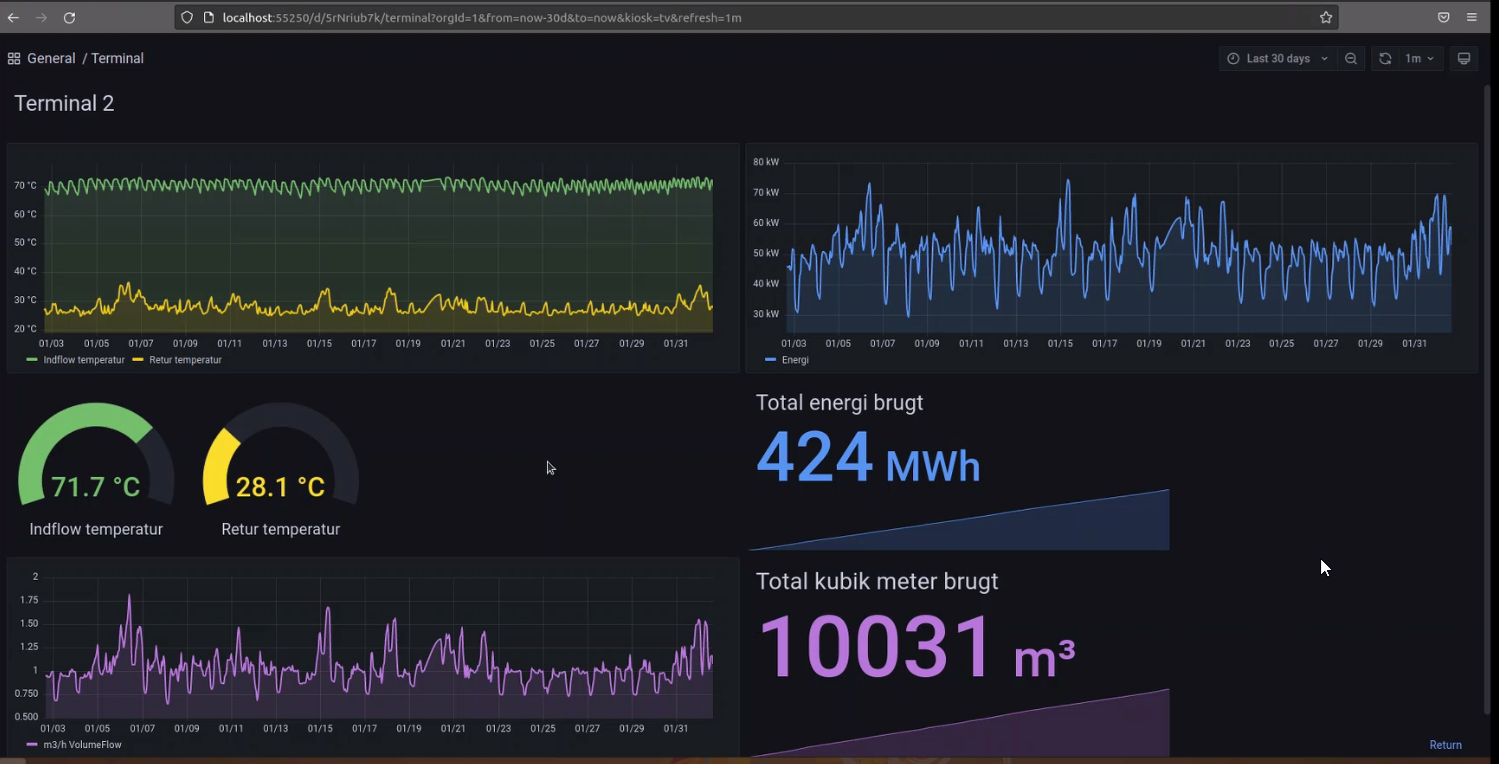The width and height of the screenshot is (1499, 764).
Task: Click the Indflow temperatur gauge
Action: [x=96, y=455]
